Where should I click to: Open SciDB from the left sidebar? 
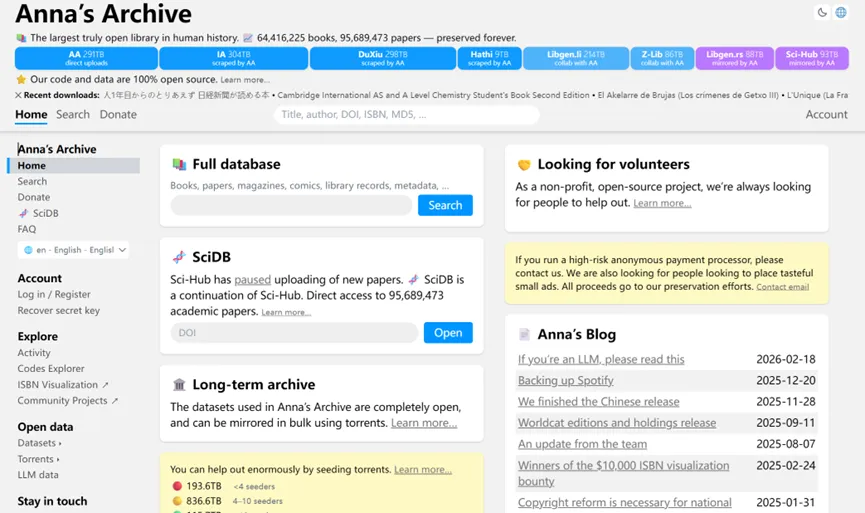tap(38, 213)
